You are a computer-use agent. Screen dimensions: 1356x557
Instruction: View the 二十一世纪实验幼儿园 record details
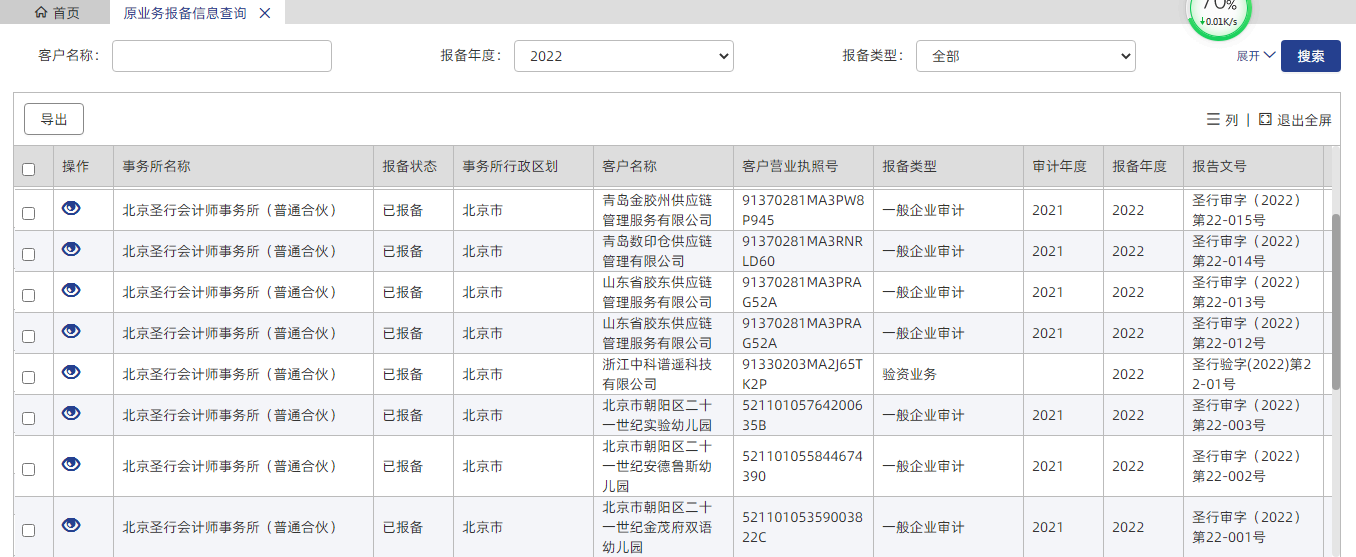tap(71, 413)
